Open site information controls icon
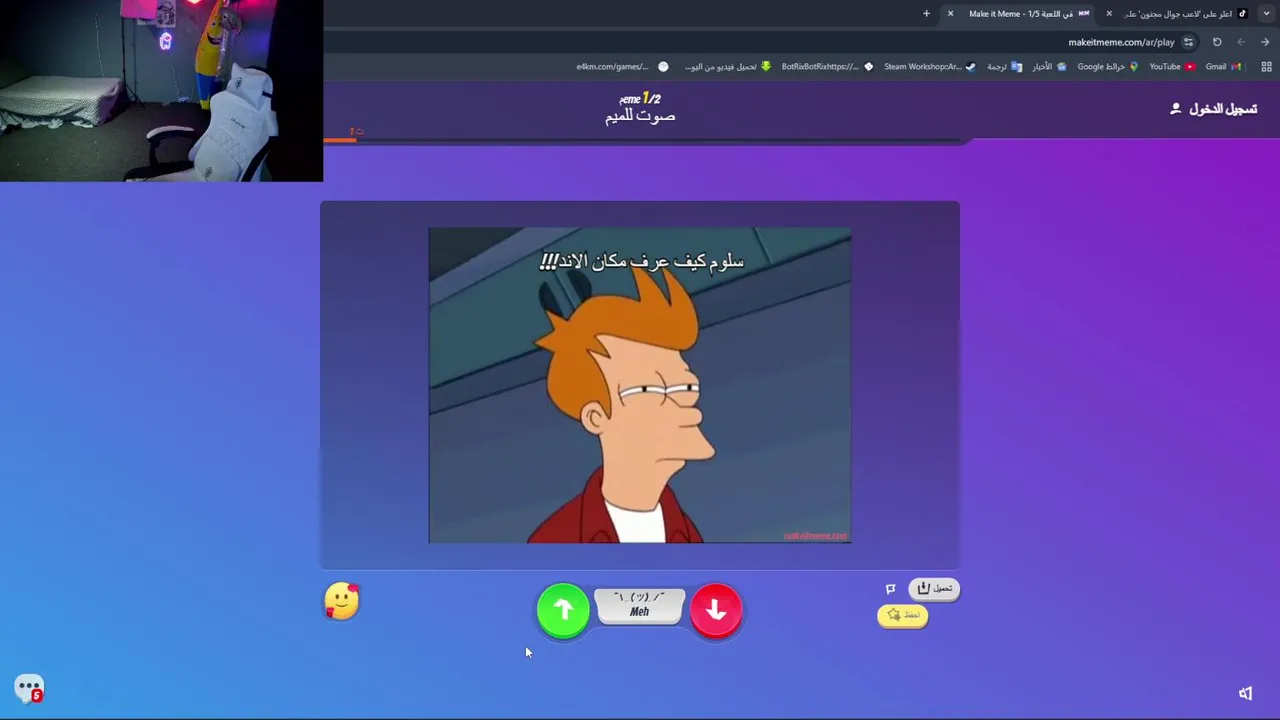 pos(1188,42)
